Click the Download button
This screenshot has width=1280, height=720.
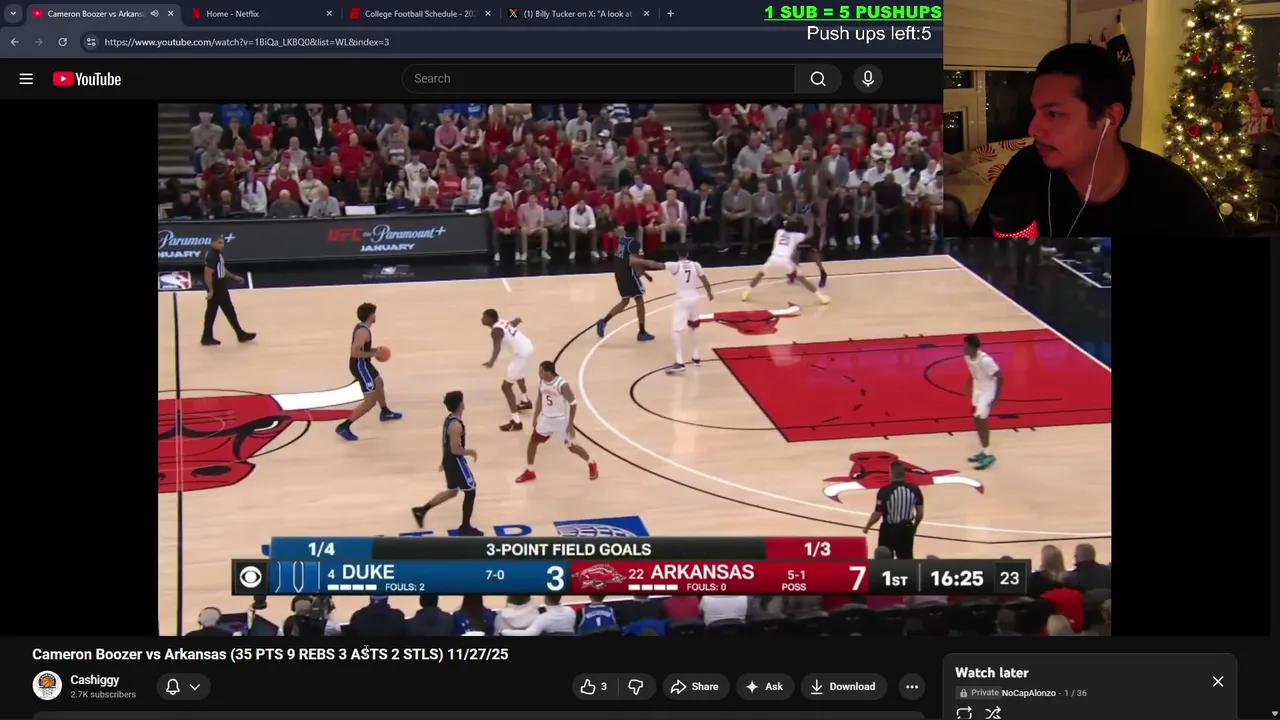click(x=843, y=686)
